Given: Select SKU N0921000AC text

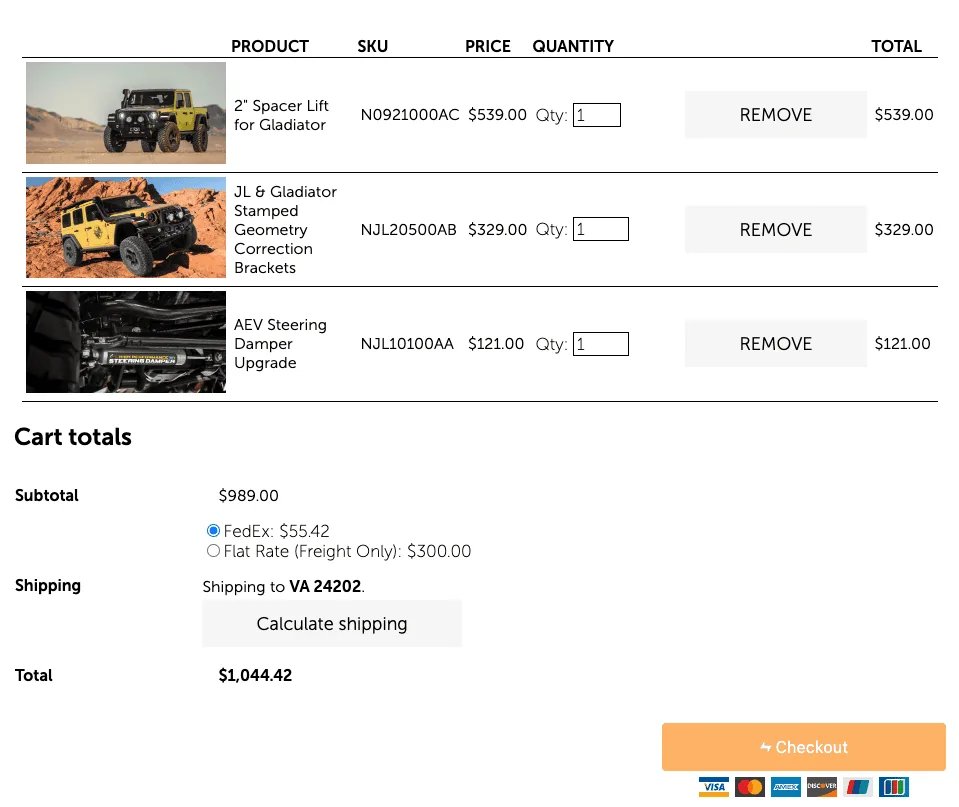Looking at the screenshot, I should click(x=410, y=115).
